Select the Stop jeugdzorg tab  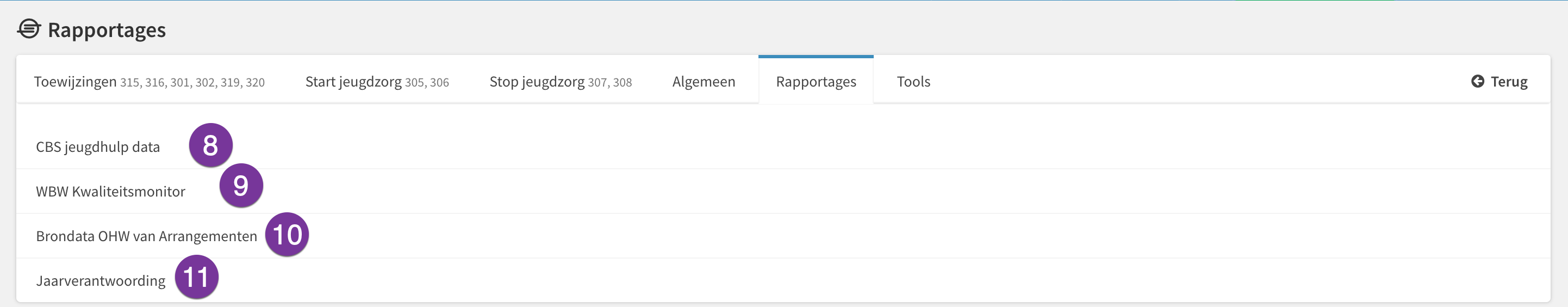561,82
